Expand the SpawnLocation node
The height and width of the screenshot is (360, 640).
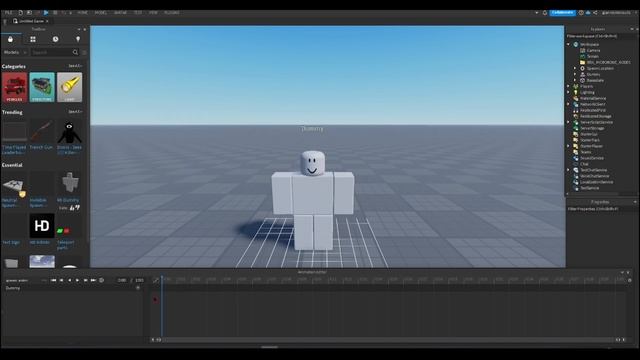575,69
